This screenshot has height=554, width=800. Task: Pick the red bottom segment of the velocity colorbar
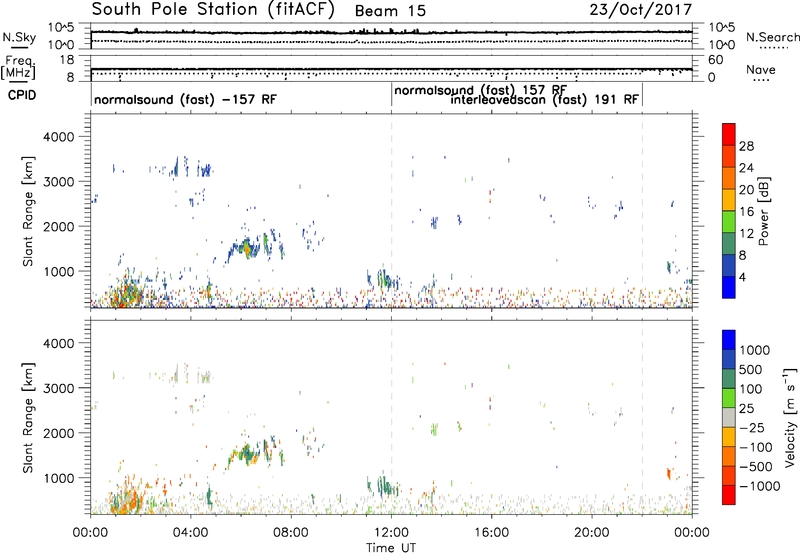(729, 495)
